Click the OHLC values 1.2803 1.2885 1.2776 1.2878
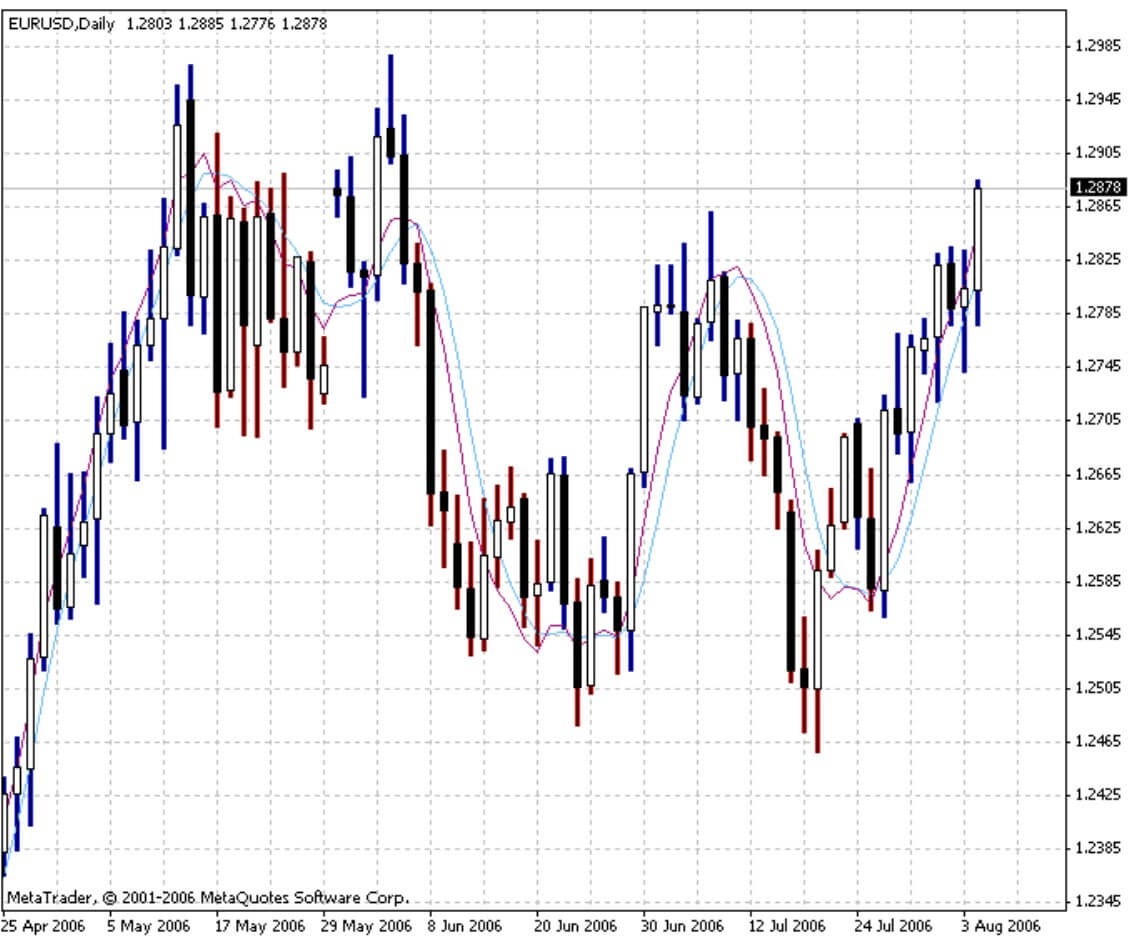1145x943 pixels. pos(227,24)
